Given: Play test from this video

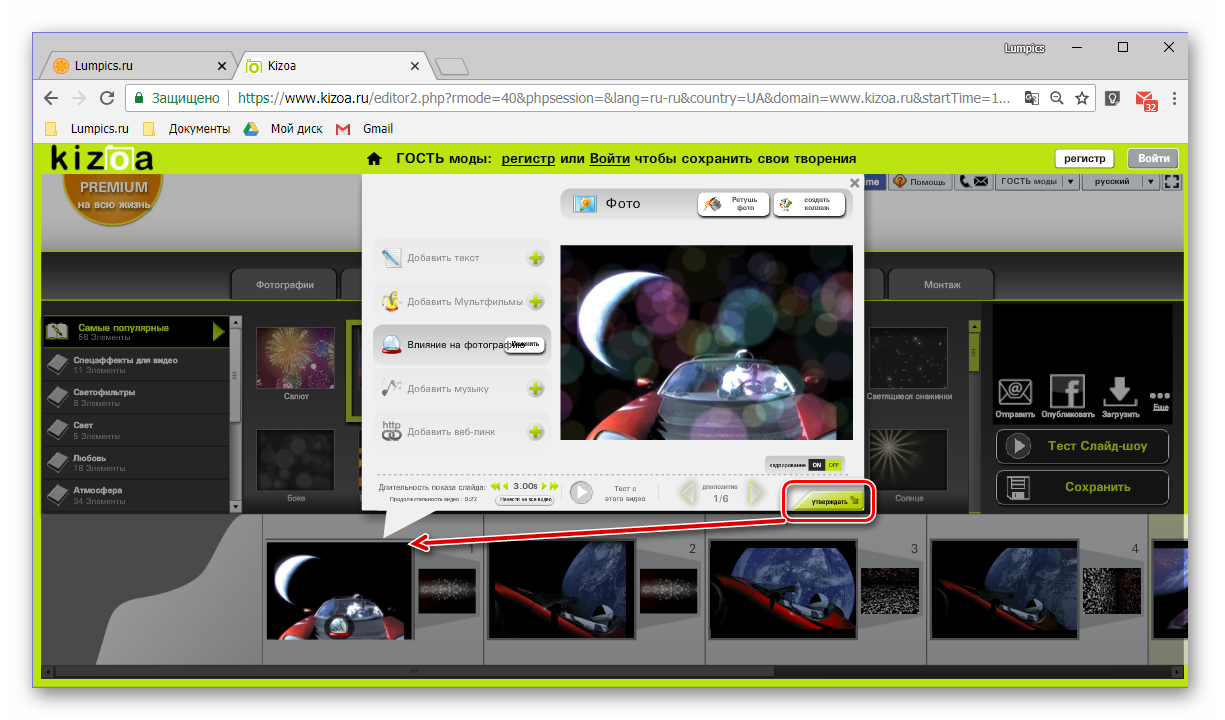Looking at the screenshot, I should (x=581, y=492).
